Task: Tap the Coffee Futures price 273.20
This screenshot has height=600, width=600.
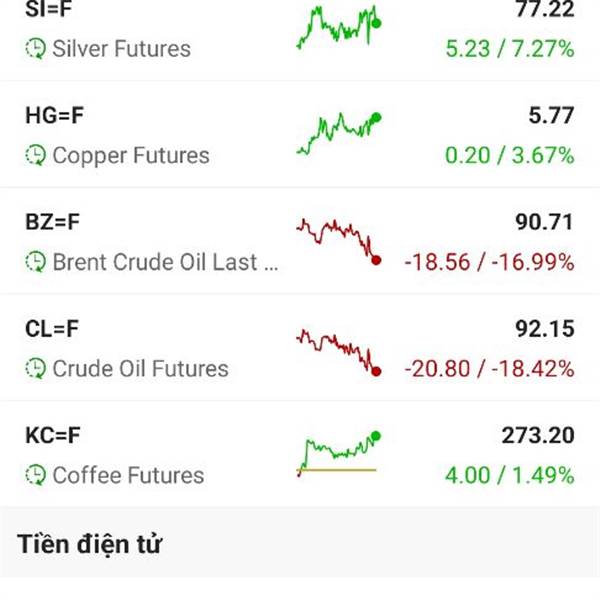Action: point(538,435)
